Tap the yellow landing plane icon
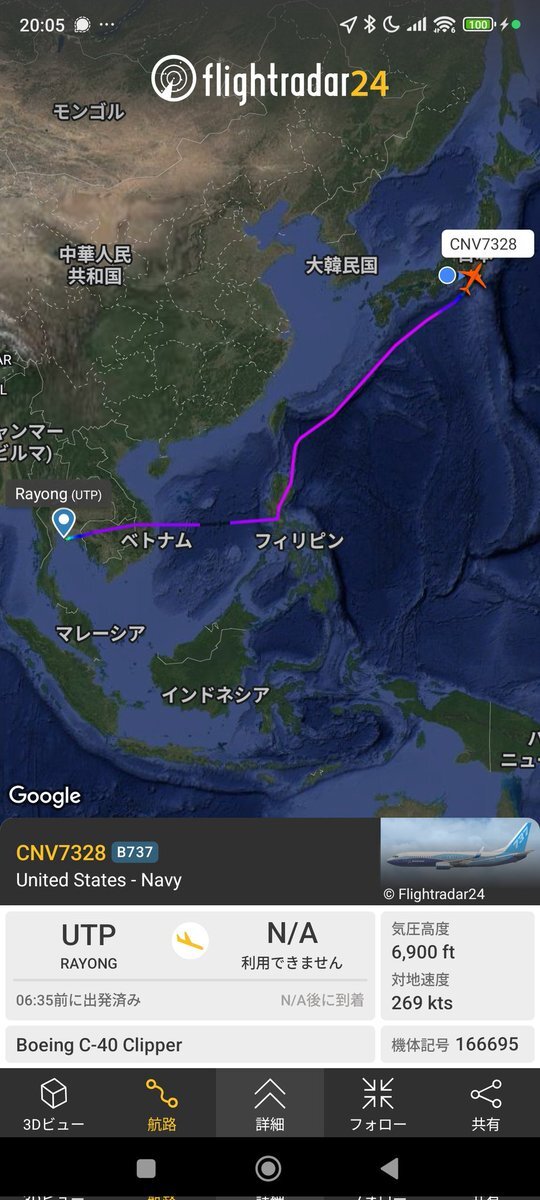The height and width of the screenshot is (1200, 540). (x=190, y=941)
